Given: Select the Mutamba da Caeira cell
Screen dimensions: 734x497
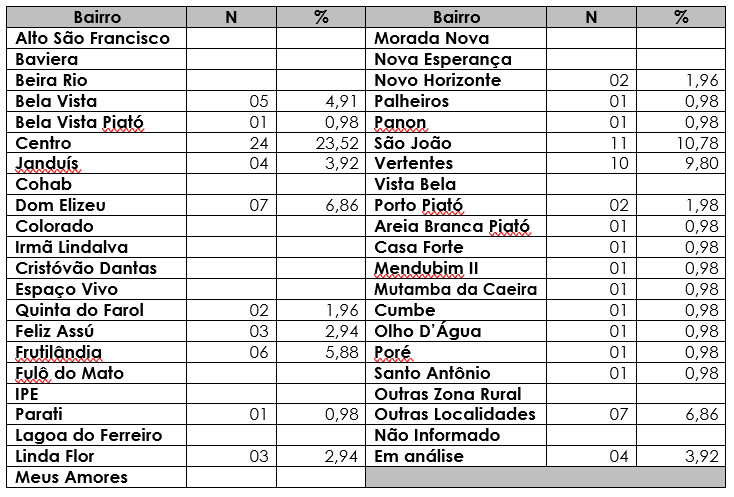Looking at the screenshot, I should (x=456, y=289).
